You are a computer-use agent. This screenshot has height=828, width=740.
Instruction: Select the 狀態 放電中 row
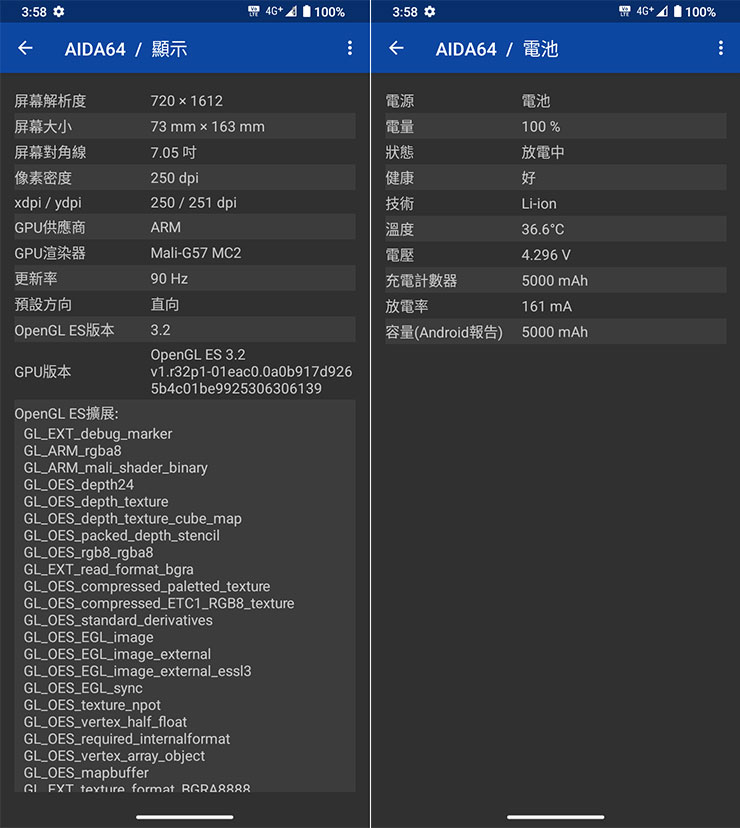[x=555, y=152]
